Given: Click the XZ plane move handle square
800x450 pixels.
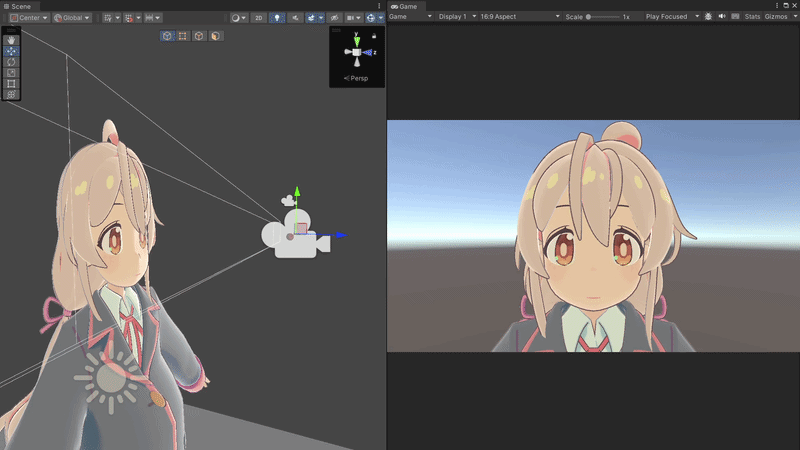Looking at the screenshot, I should click(301, 229).
